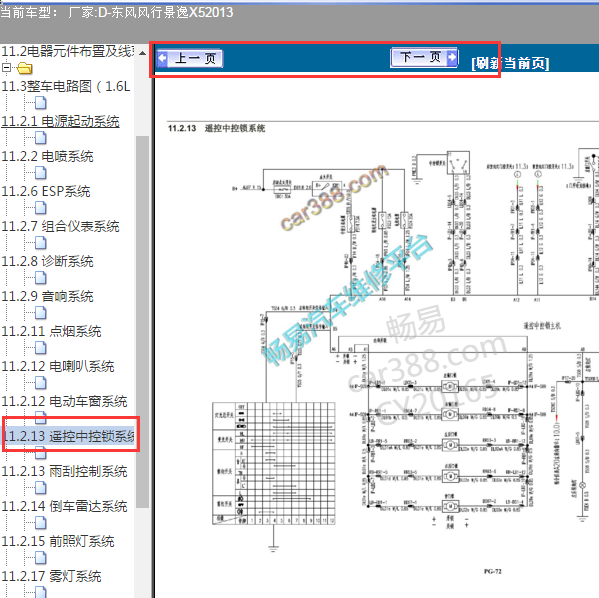Select 11.2.15 前照灯系统 entry
The image size is (599, 598).
coord(58,541)
